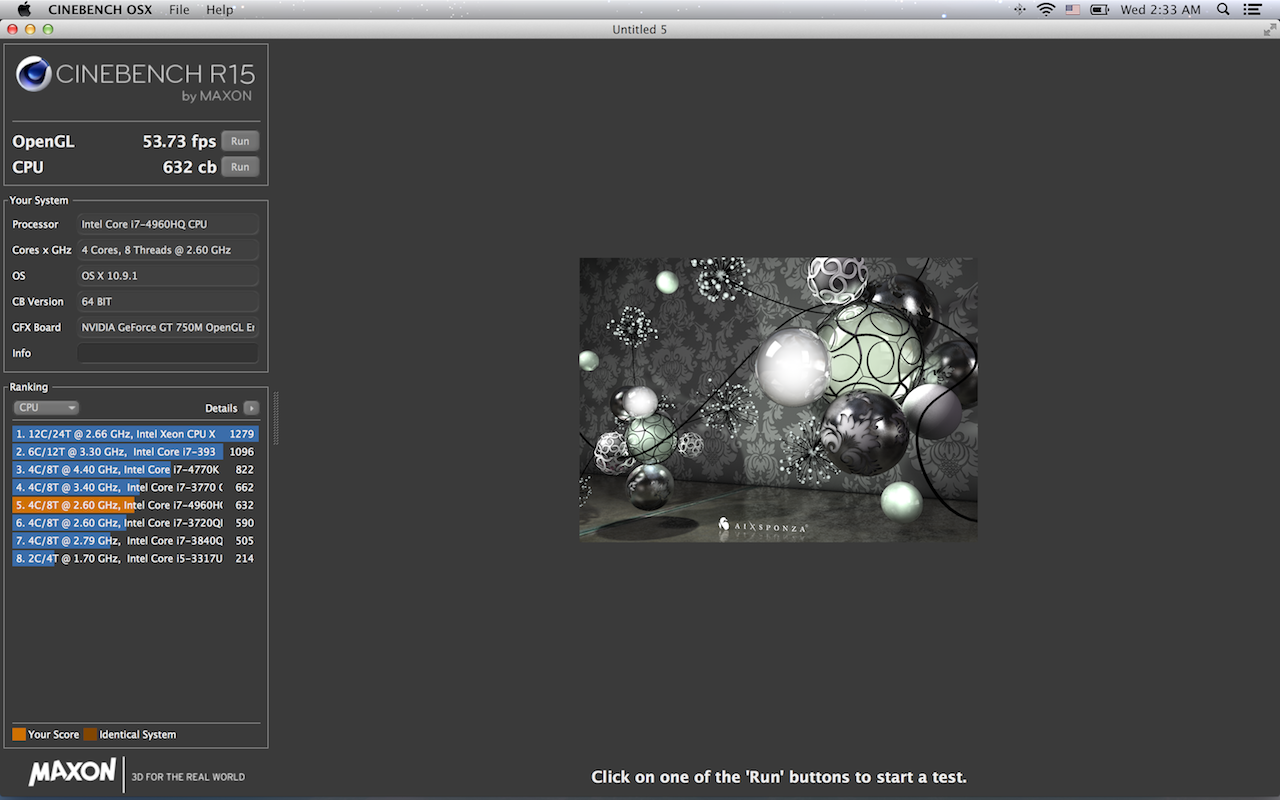
Task: Open the Apple menu
Action: click(x=23, y=9)
